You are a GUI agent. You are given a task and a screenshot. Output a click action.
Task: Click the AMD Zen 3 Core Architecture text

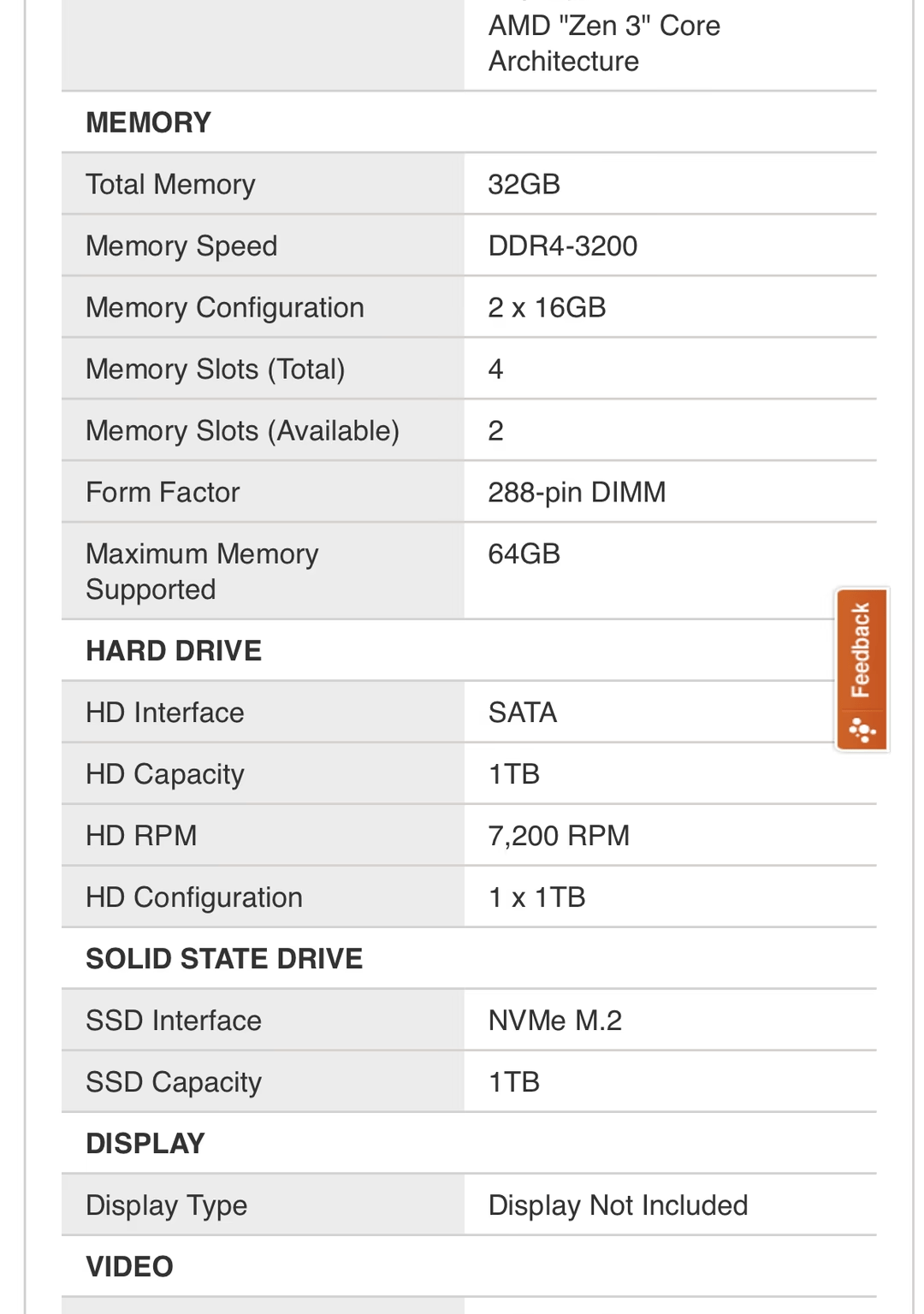604,43
